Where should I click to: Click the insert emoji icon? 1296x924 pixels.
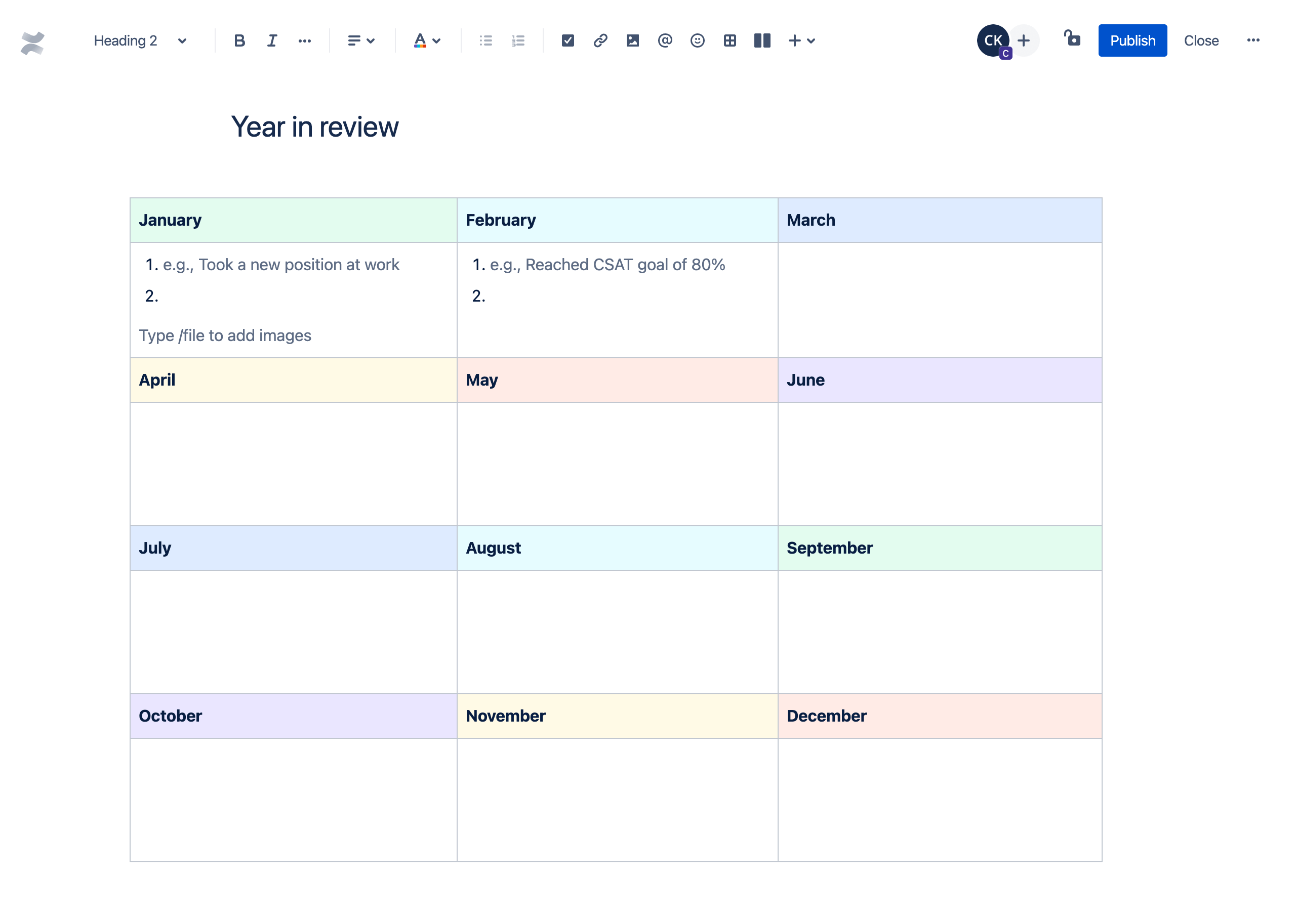696,40
